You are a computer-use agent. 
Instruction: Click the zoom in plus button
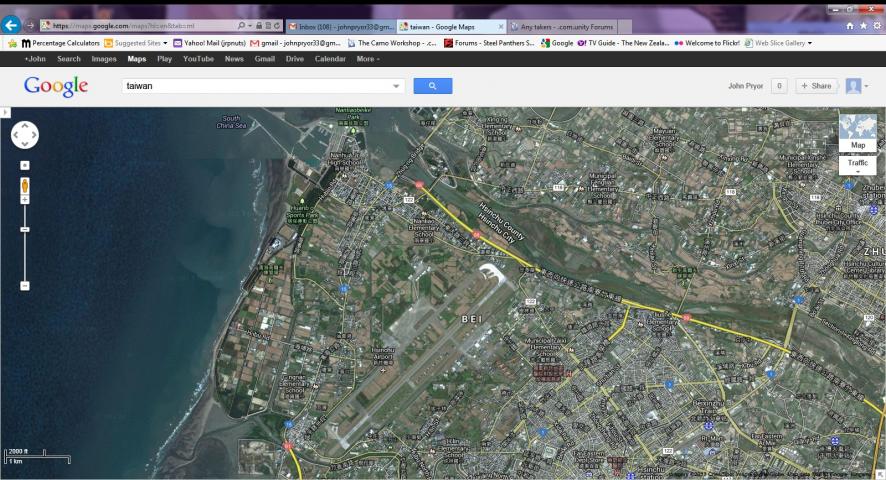coord(25,199)
